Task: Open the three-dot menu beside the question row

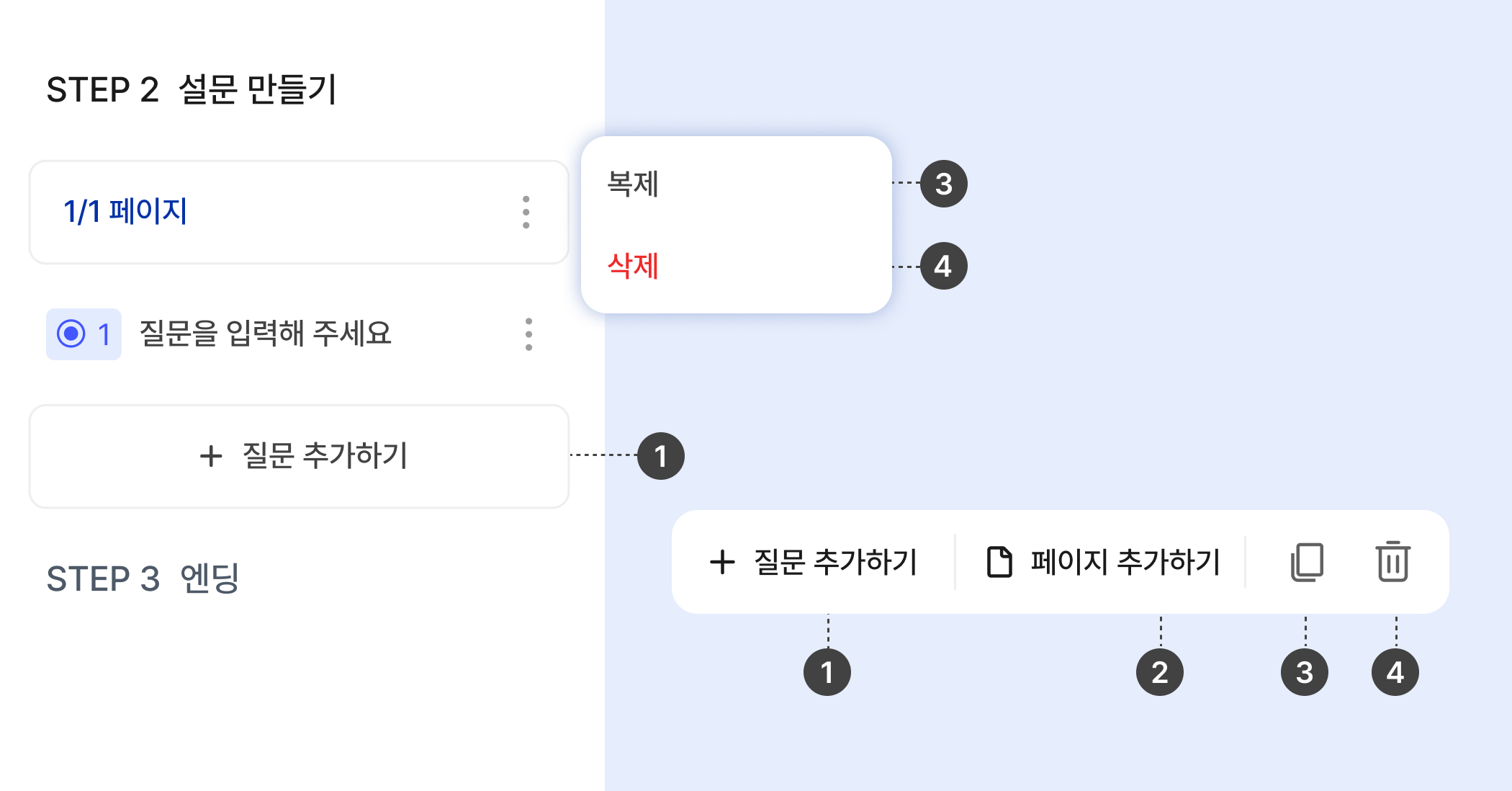Action: [529, 334]
